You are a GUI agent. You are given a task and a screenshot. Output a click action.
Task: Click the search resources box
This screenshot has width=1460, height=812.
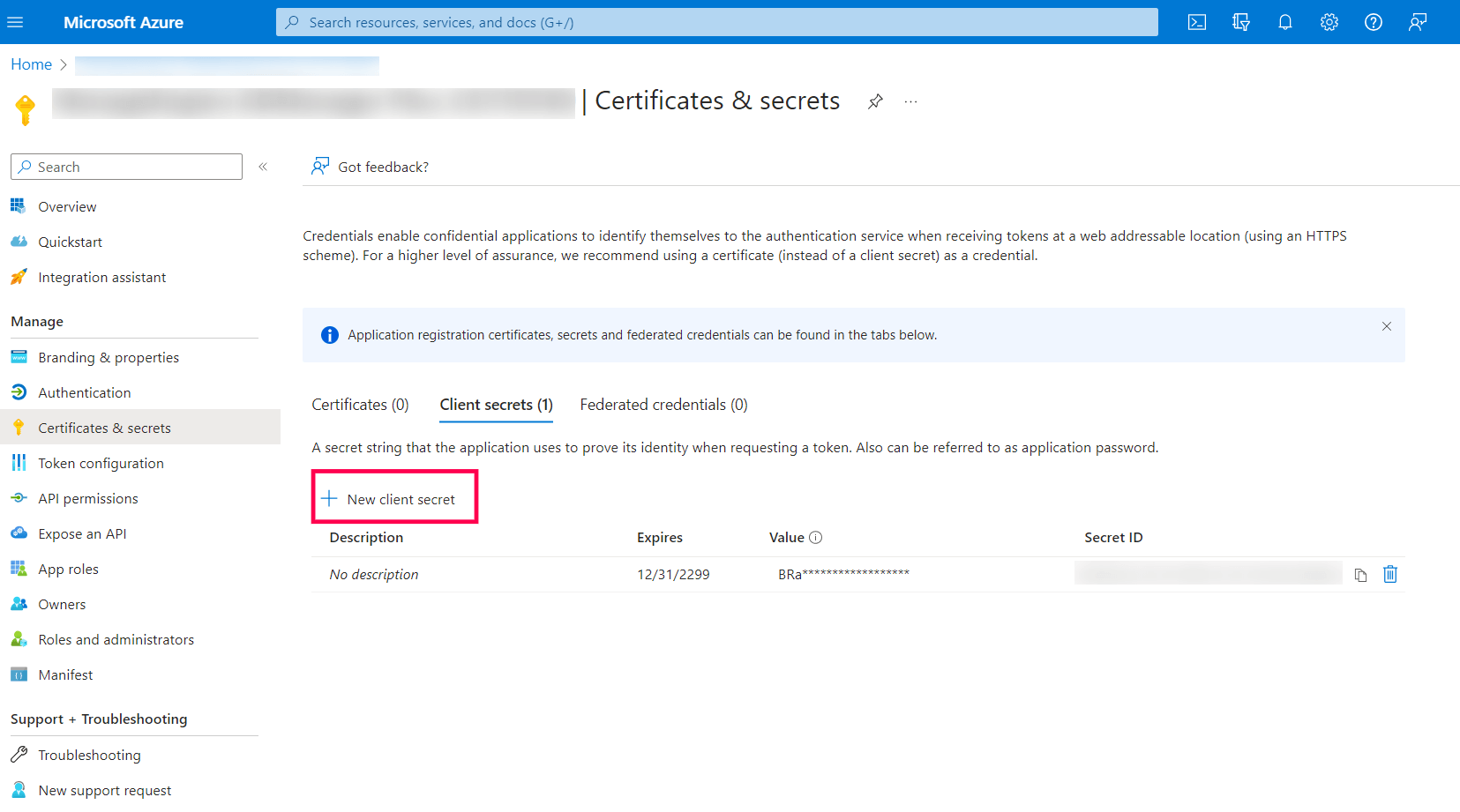coord(716,22)
